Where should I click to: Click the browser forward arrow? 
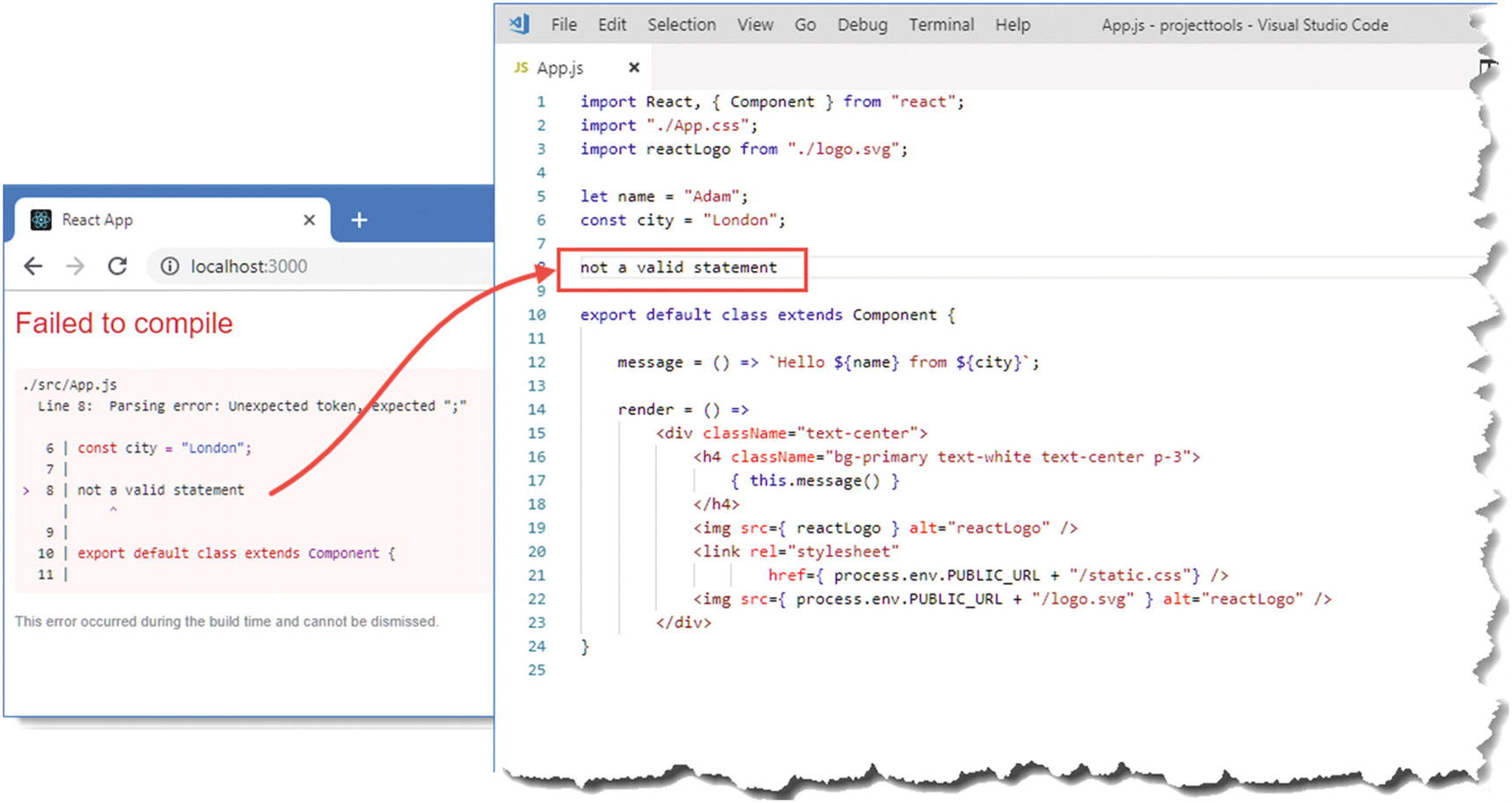point(76,266)
